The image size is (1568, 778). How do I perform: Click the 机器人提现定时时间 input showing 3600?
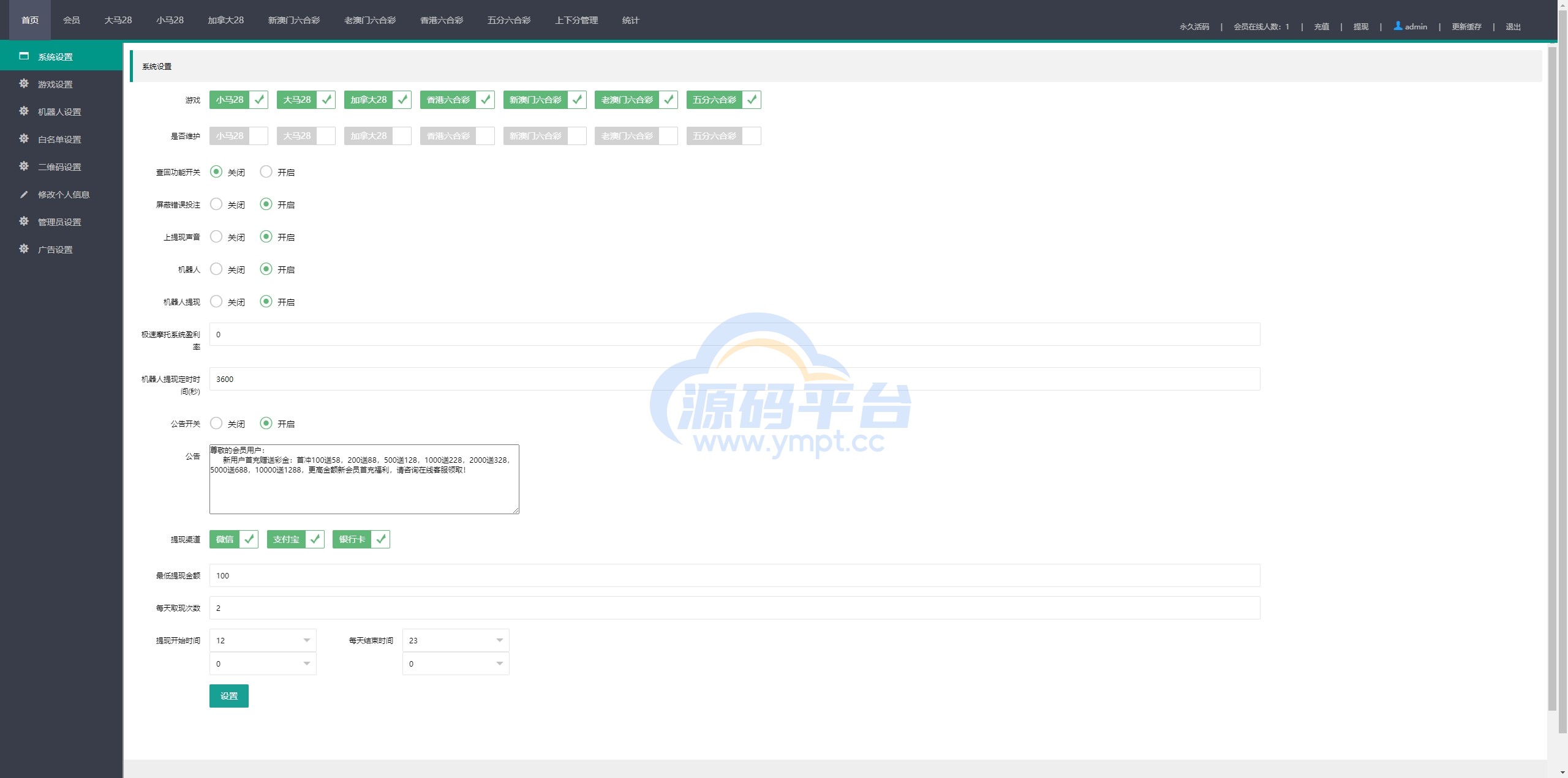tap(734, 379)
